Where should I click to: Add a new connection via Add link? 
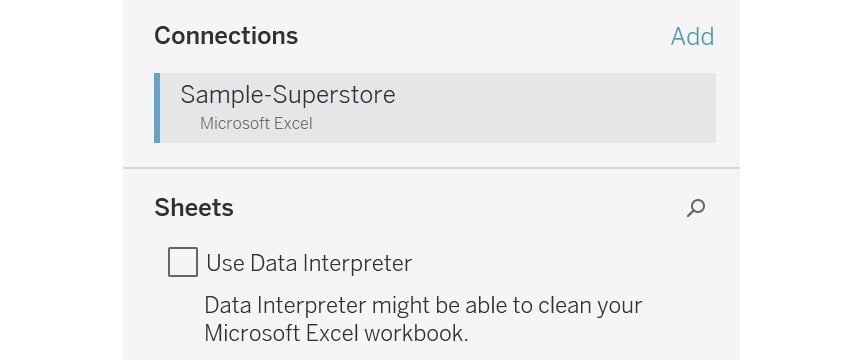click(692, 36)
